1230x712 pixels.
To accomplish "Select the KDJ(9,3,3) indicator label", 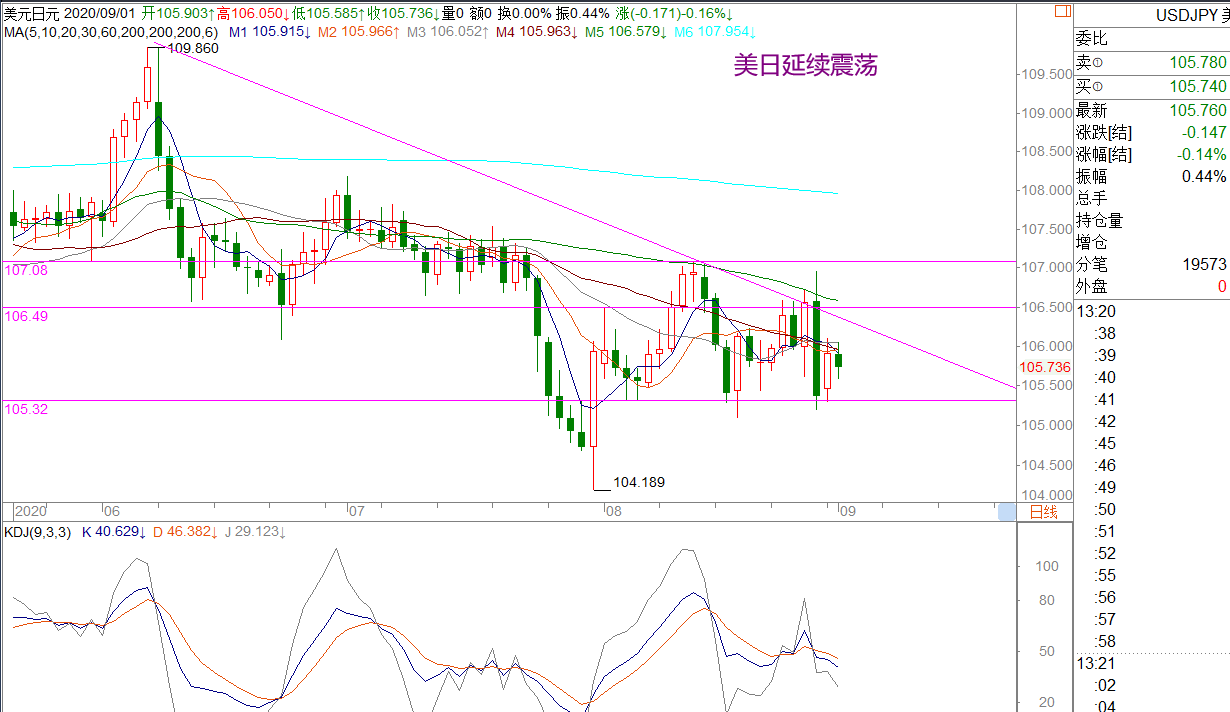I will click(x=37, y=532).
